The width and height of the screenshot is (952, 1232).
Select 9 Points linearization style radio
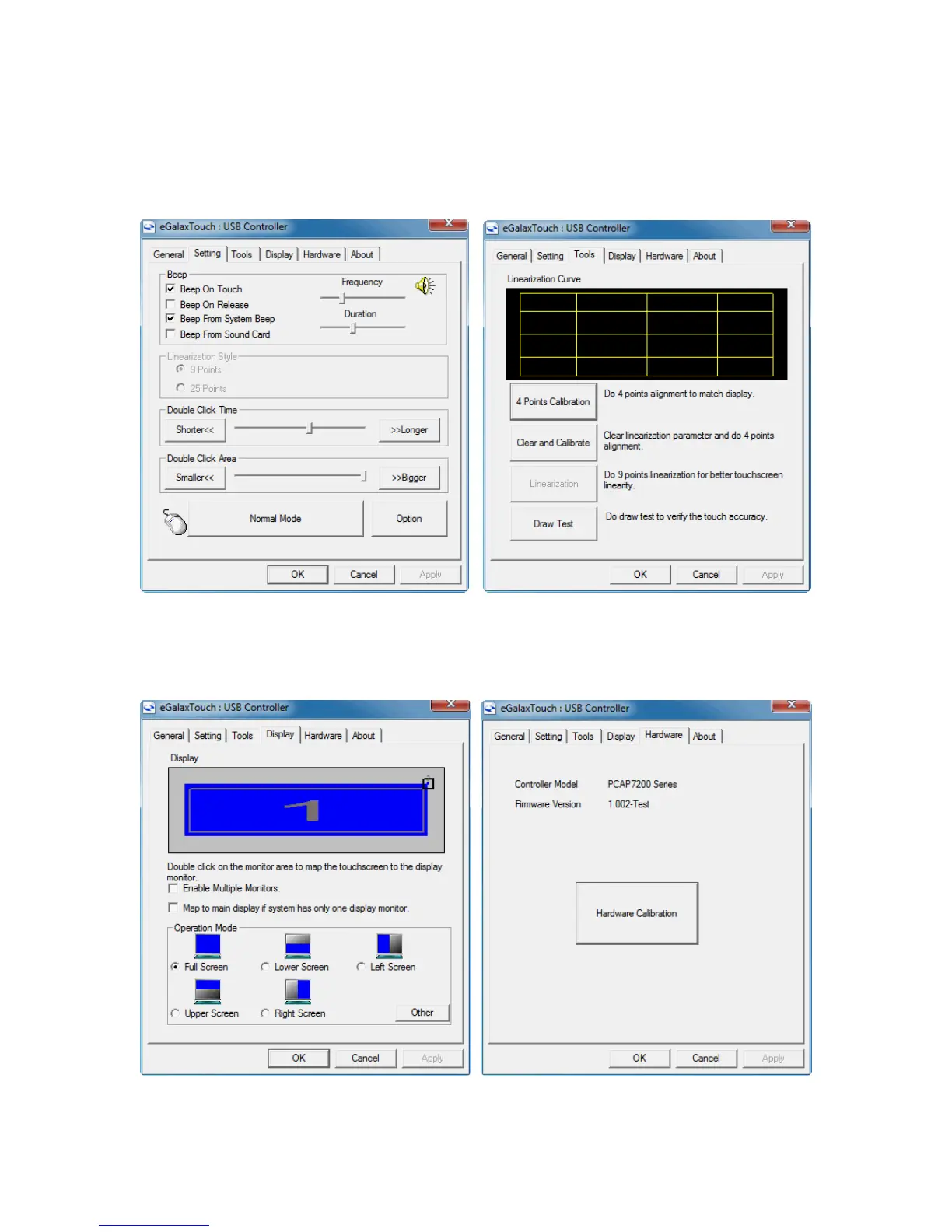180,369
